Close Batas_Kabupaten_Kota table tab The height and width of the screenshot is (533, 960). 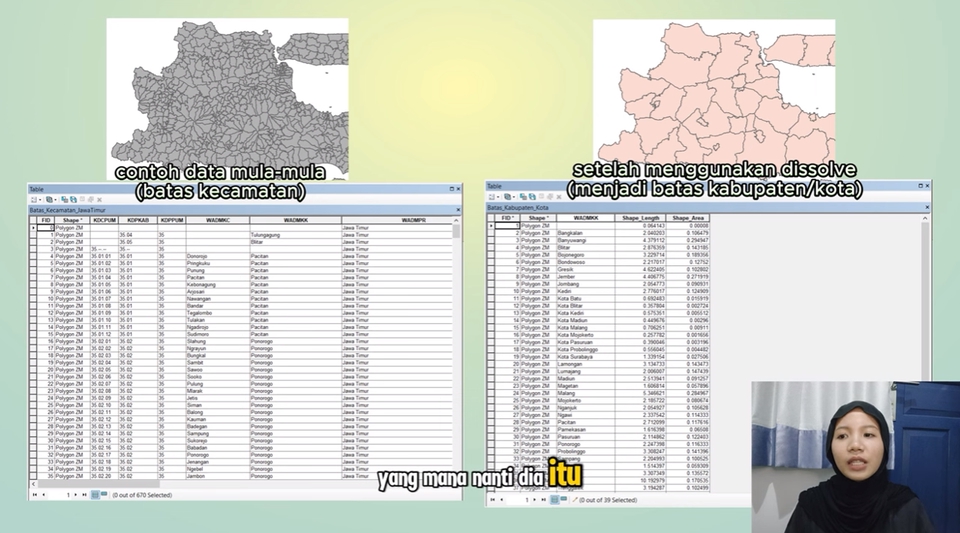point(926,207)
